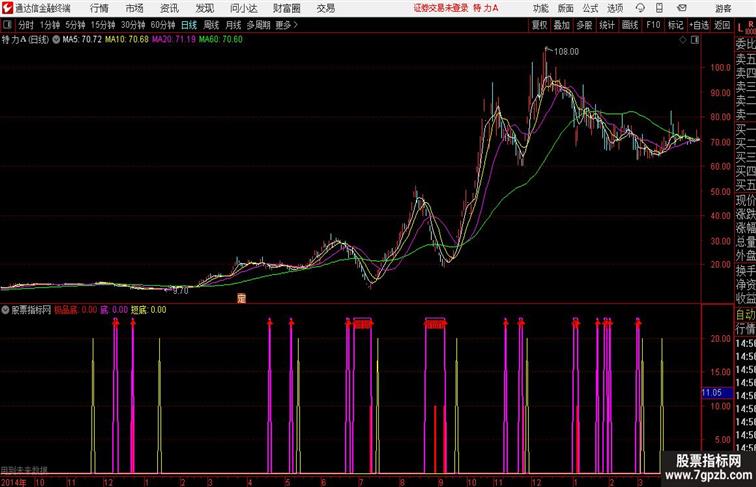Image resolution: width=756 pixels, height=487 pixels.
Task: Open the 行情 menu
Action: tap(99, 8)
